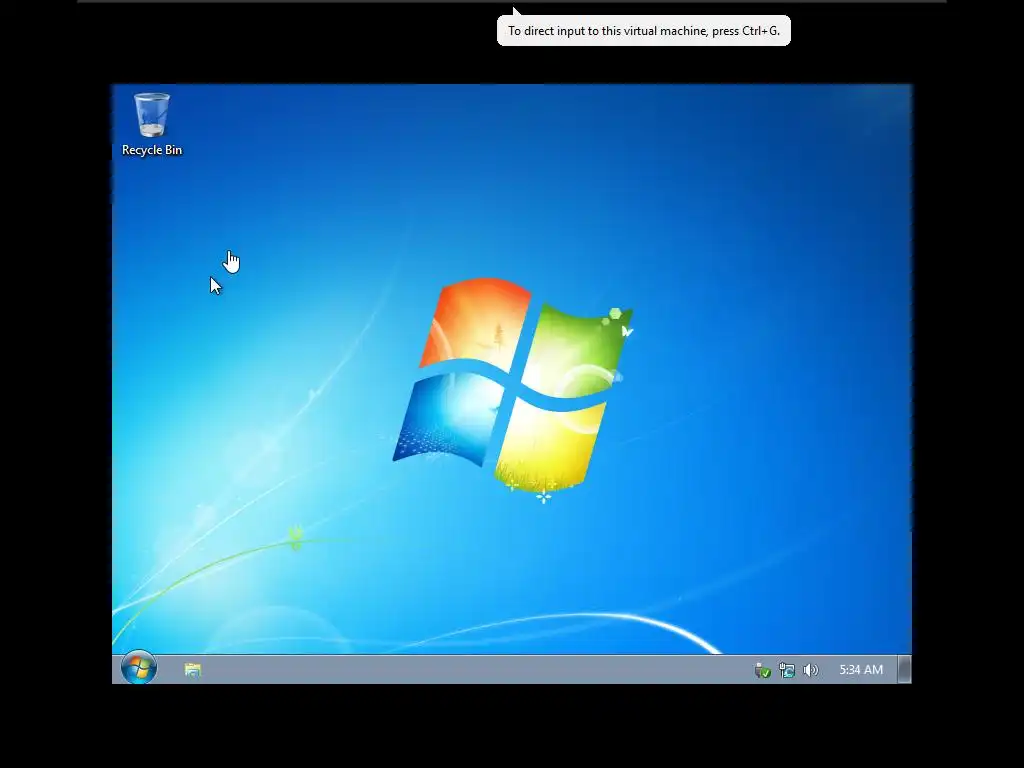The width and height of the screenshot is (1024, 768).
Task: Select the Recycle Bin desktop icon
Action: (x=152, y=124)
